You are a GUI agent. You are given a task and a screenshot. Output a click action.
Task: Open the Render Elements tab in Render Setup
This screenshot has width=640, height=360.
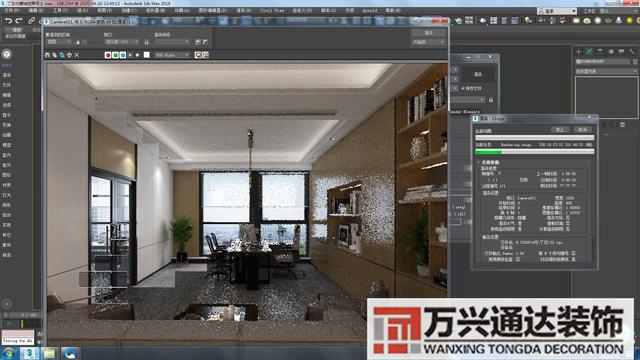465,111
